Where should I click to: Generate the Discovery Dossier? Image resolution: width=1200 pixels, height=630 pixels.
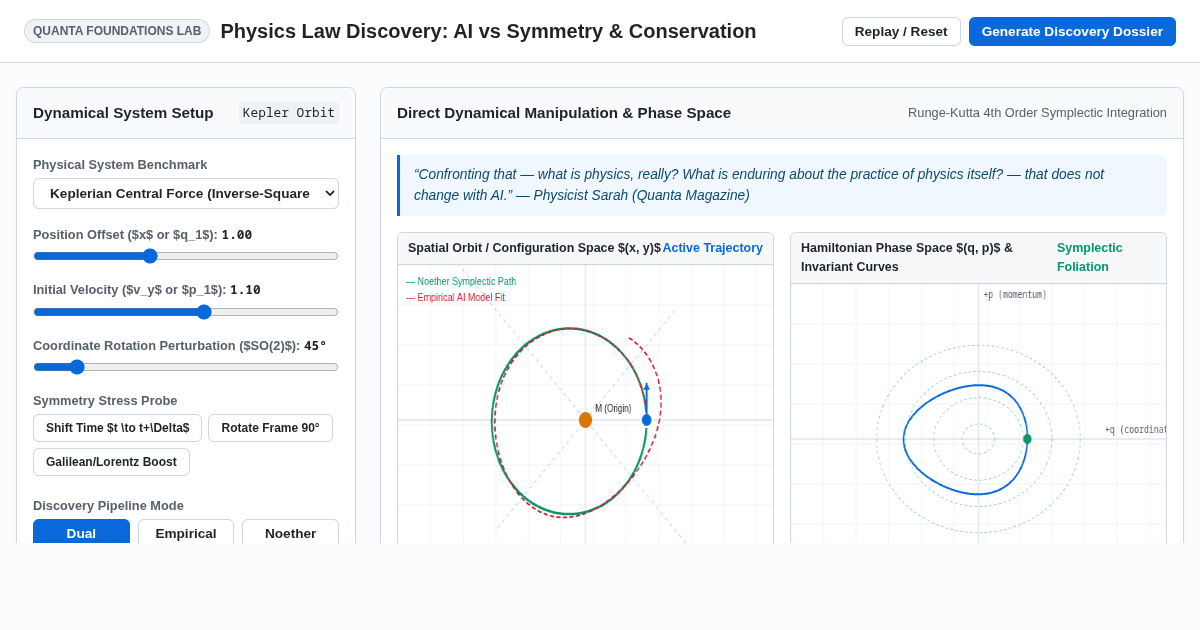(x=1072, y=31)
